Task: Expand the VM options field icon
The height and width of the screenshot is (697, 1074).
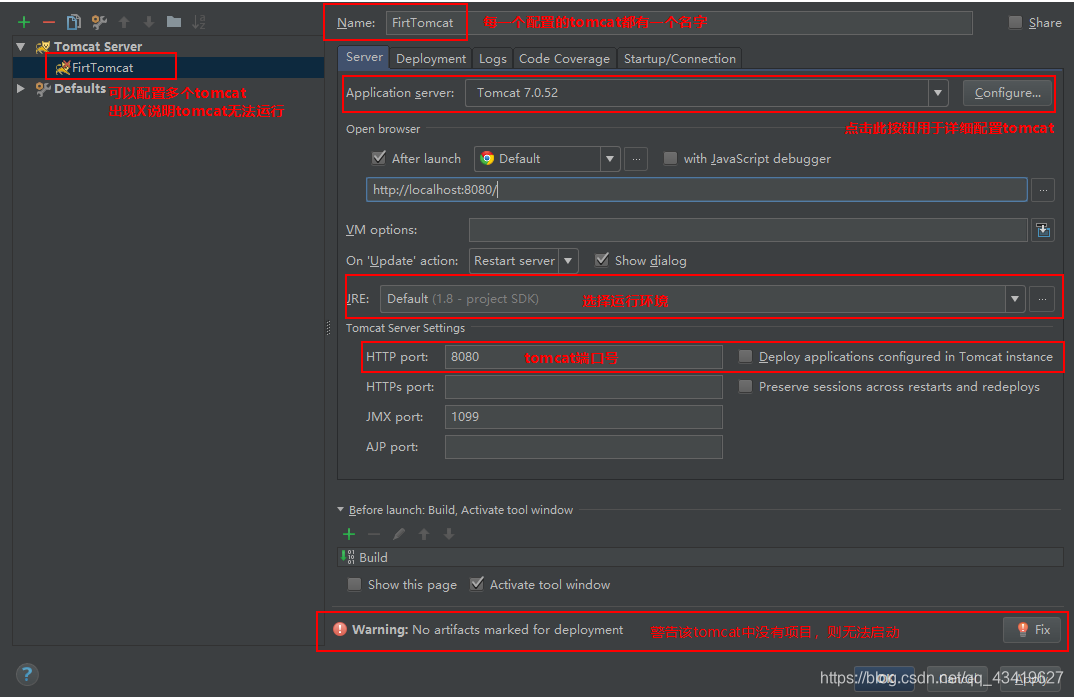Action: pos(1042,230)
